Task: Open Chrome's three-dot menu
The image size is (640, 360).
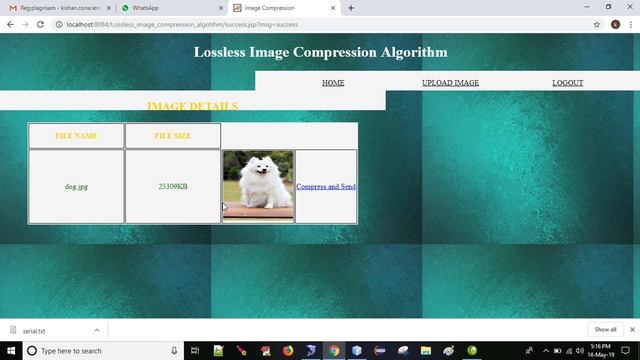Action: (631, 24)
